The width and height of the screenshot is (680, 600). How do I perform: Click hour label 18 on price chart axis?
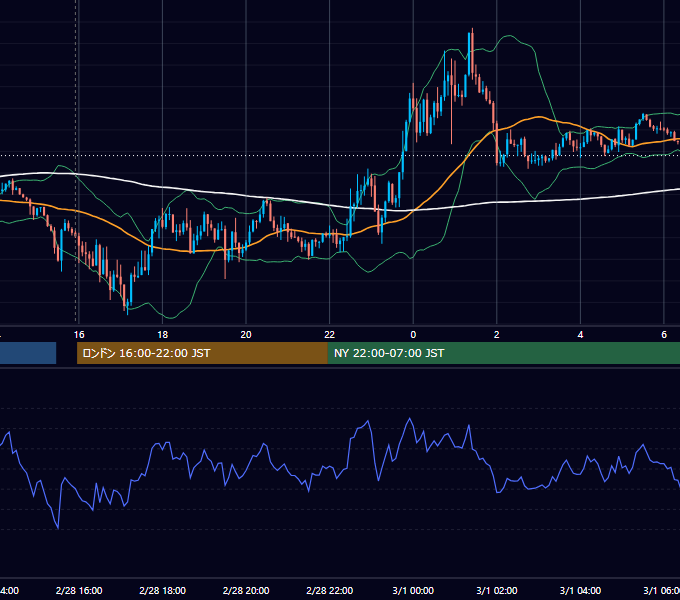(163, 335)
